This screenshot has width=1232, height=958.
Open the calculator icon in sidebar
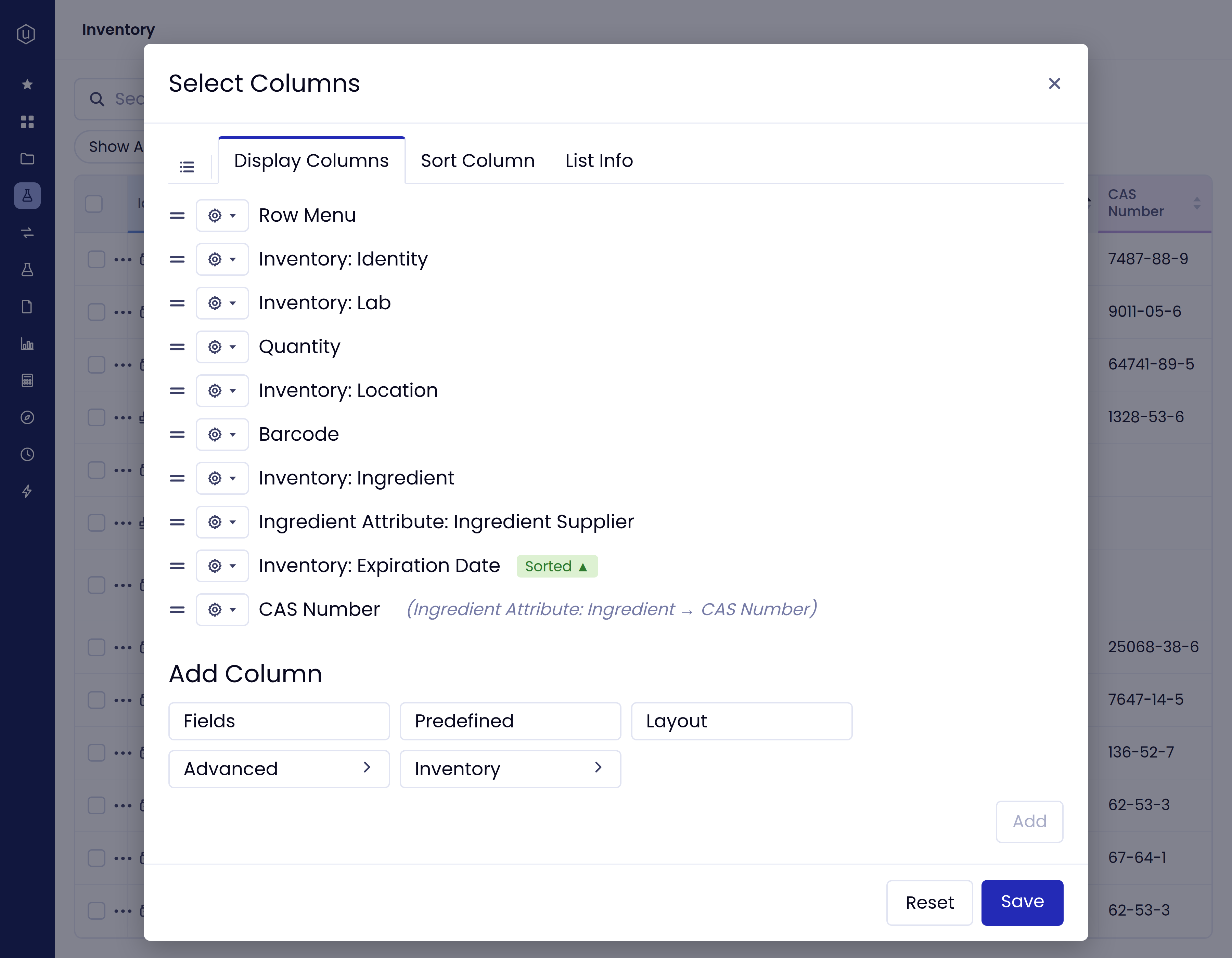point(27,380)
